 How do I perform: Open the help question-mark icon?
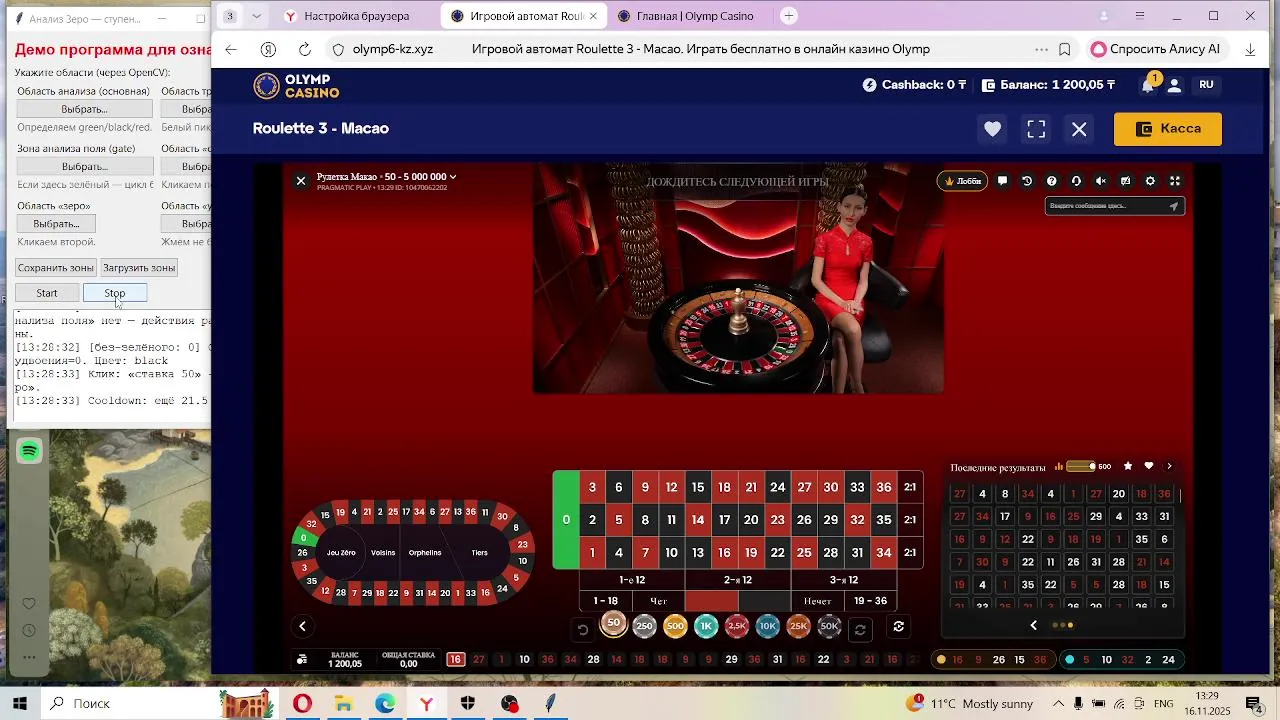[x=1051, y=181]
